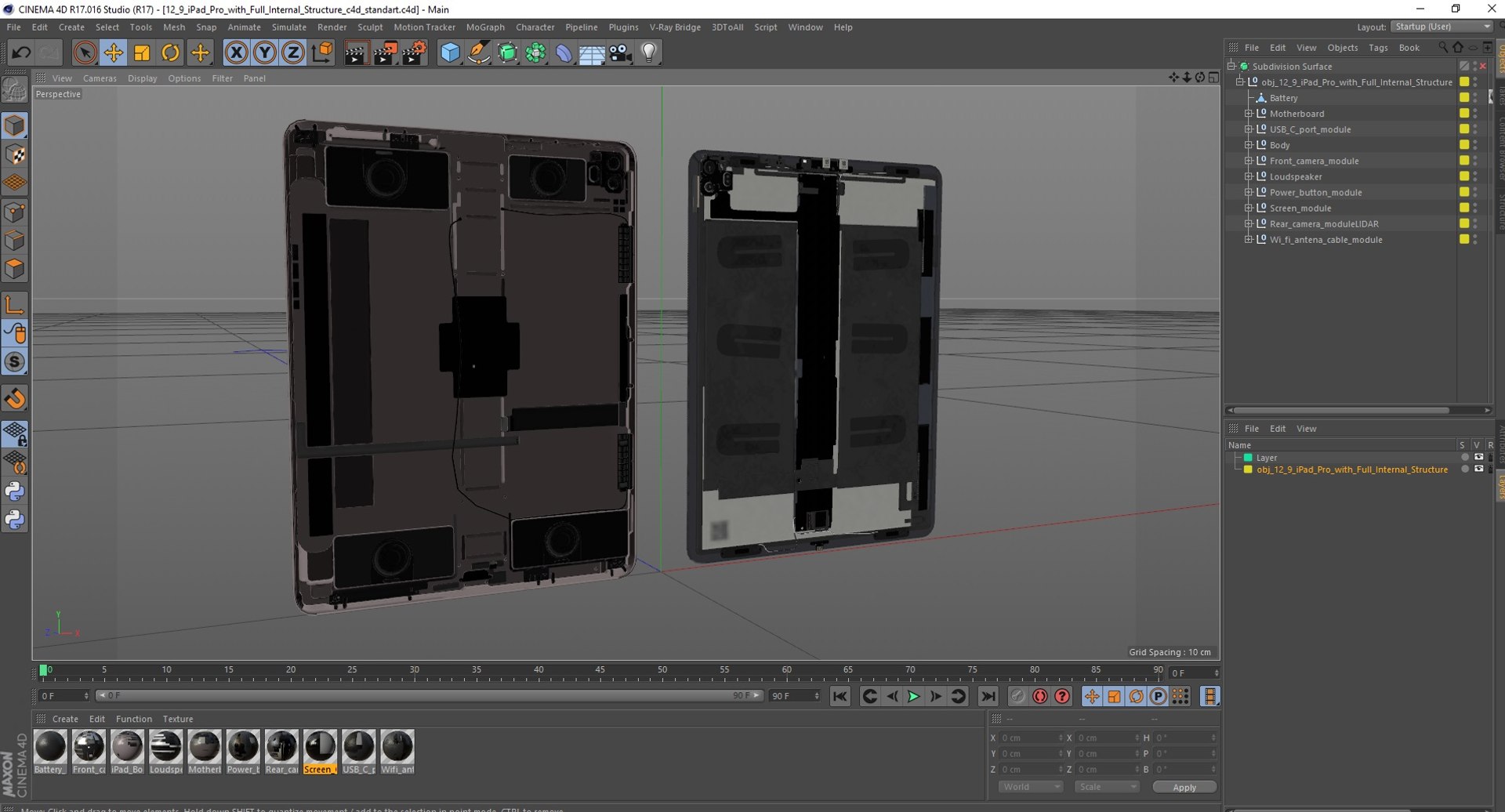Toggle visibility eye for Layer row
Screen dimensions: 1505x812
[x=1478, y=457]
